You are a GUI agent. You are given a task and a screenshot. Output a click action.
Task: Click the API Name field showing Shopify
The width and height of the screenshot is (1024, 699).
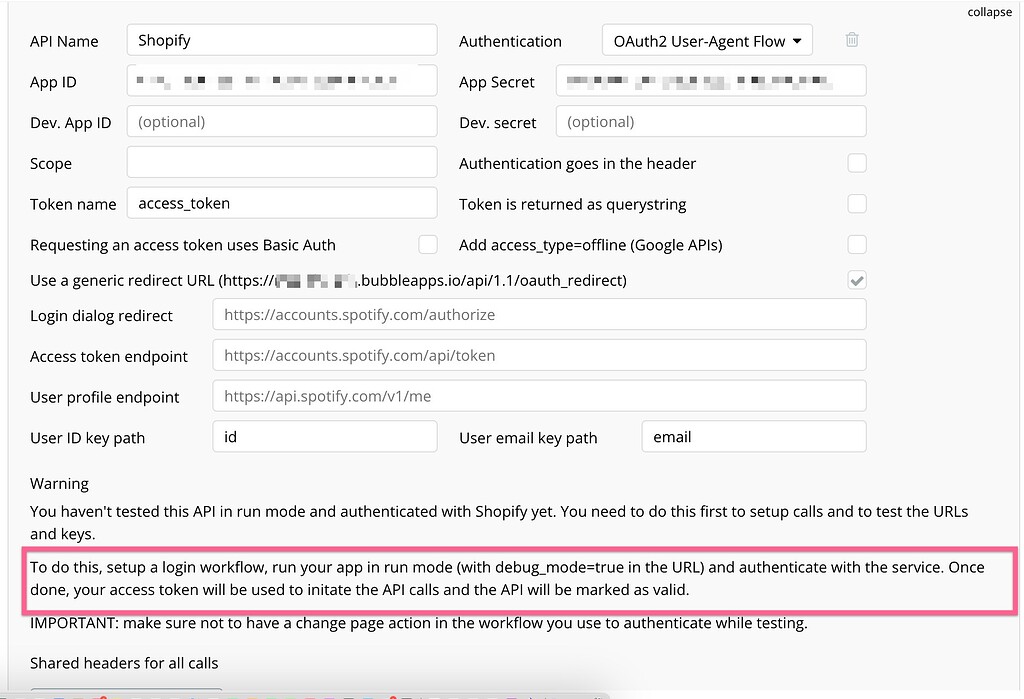[281, 40]
